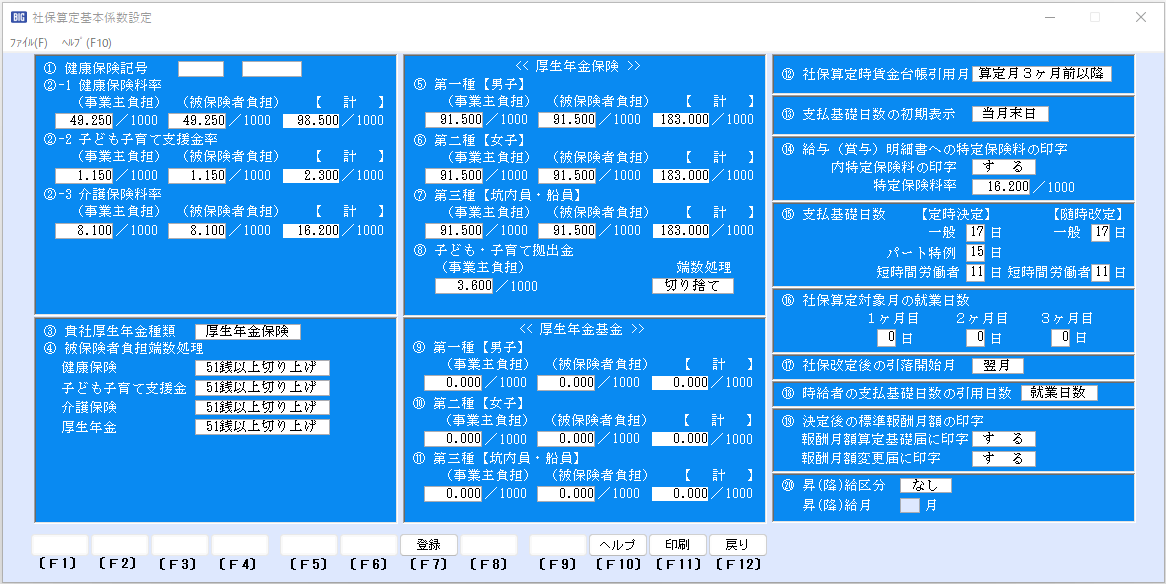Image resolution: width=1166 pixels, height=584 pixels.
Task: Open the 健康保険 端数処理 selection field
Action: pos(262,368)
